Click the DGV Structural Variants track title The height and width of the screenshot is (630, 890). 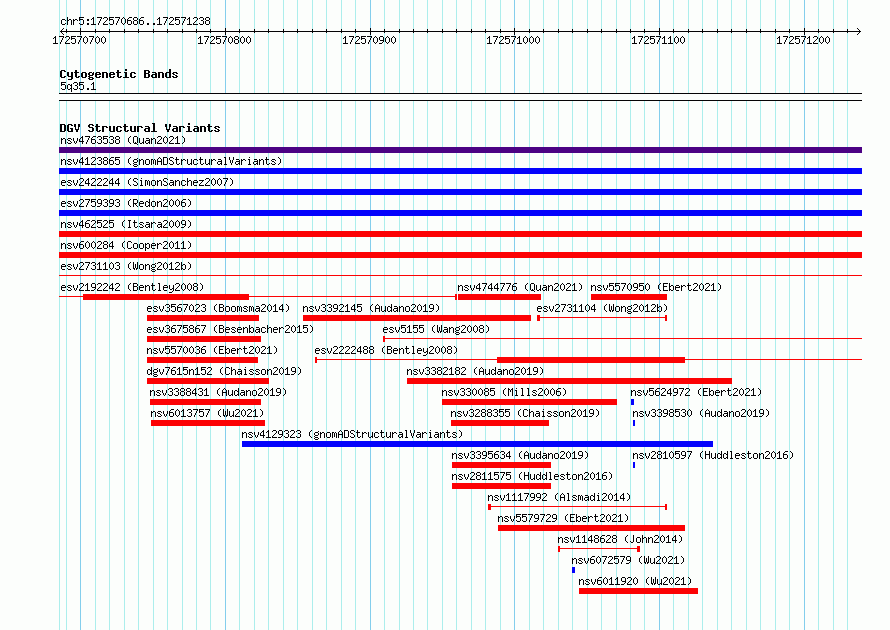click(140, 128)
